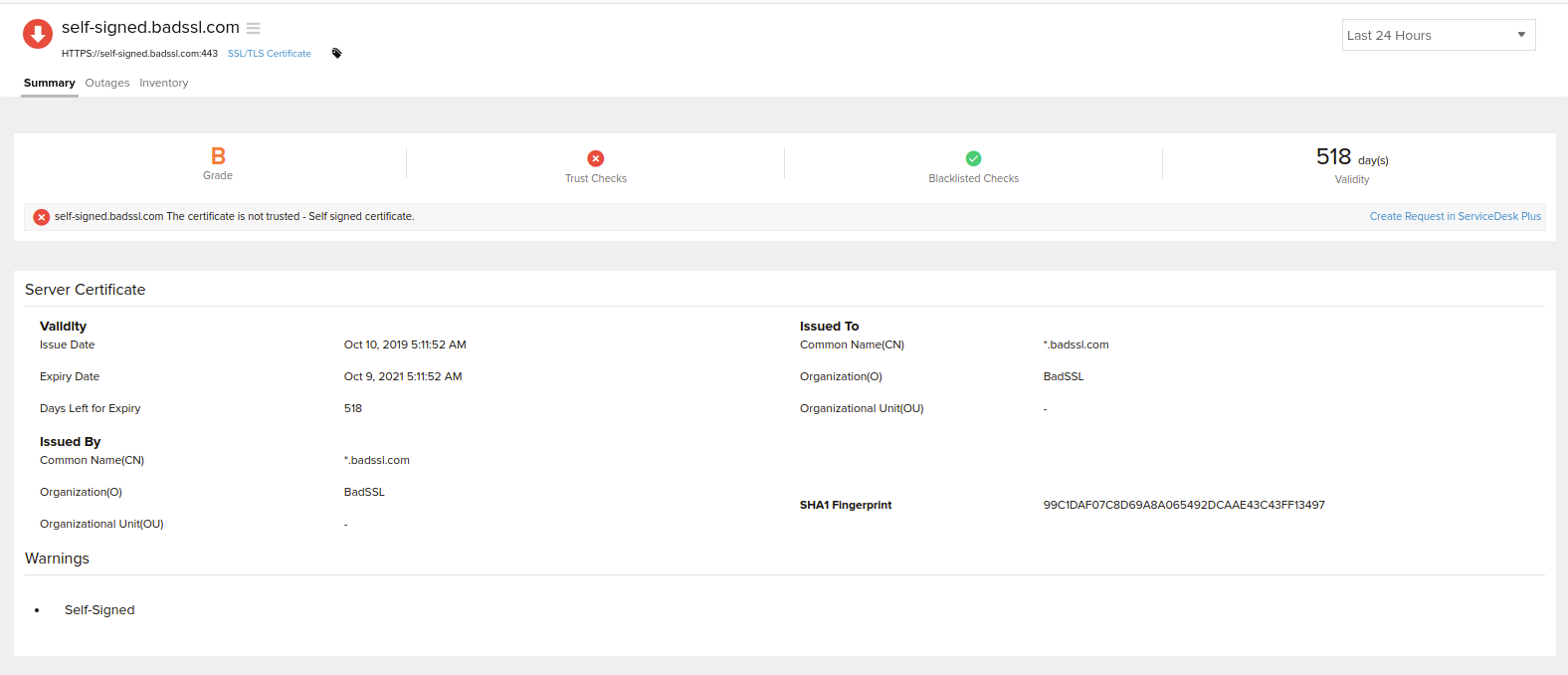Click the tag icon near SSL/TLS Certificate

pyautogui.click(x=336, y=54)
